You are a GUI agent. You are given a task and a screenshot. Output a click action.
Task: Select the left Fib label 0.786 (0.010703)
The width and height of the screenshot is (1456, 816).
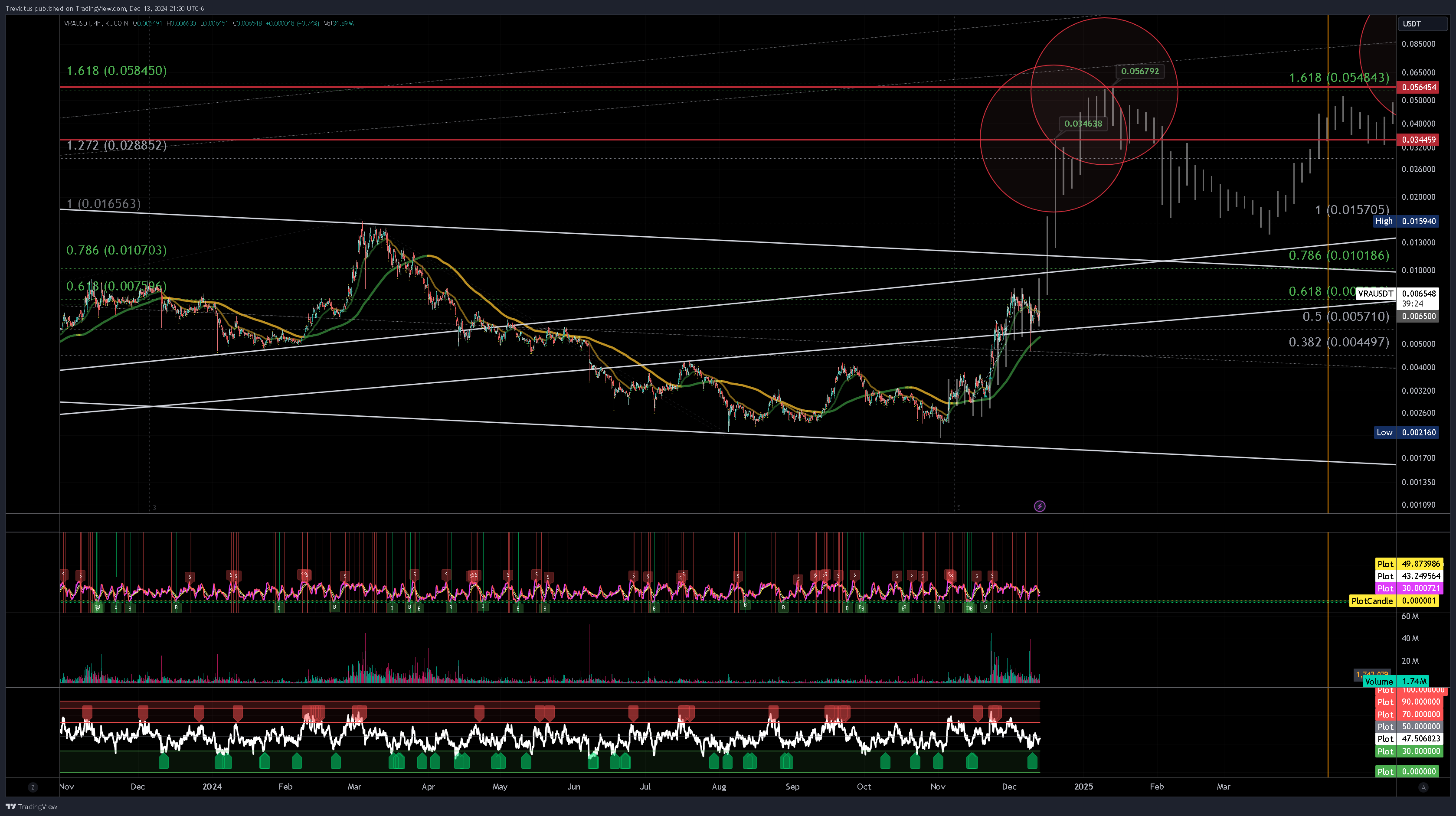116,250
